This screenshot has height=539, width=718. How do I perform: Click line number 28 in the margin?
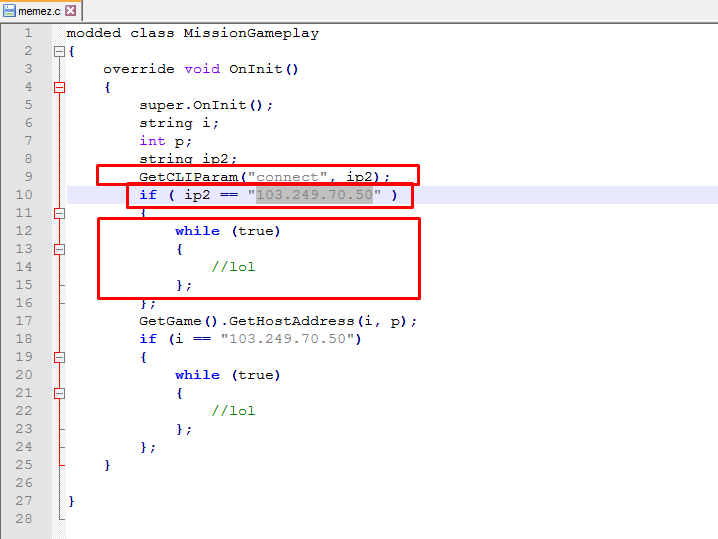pyautogui.click(x=24, y=519)
